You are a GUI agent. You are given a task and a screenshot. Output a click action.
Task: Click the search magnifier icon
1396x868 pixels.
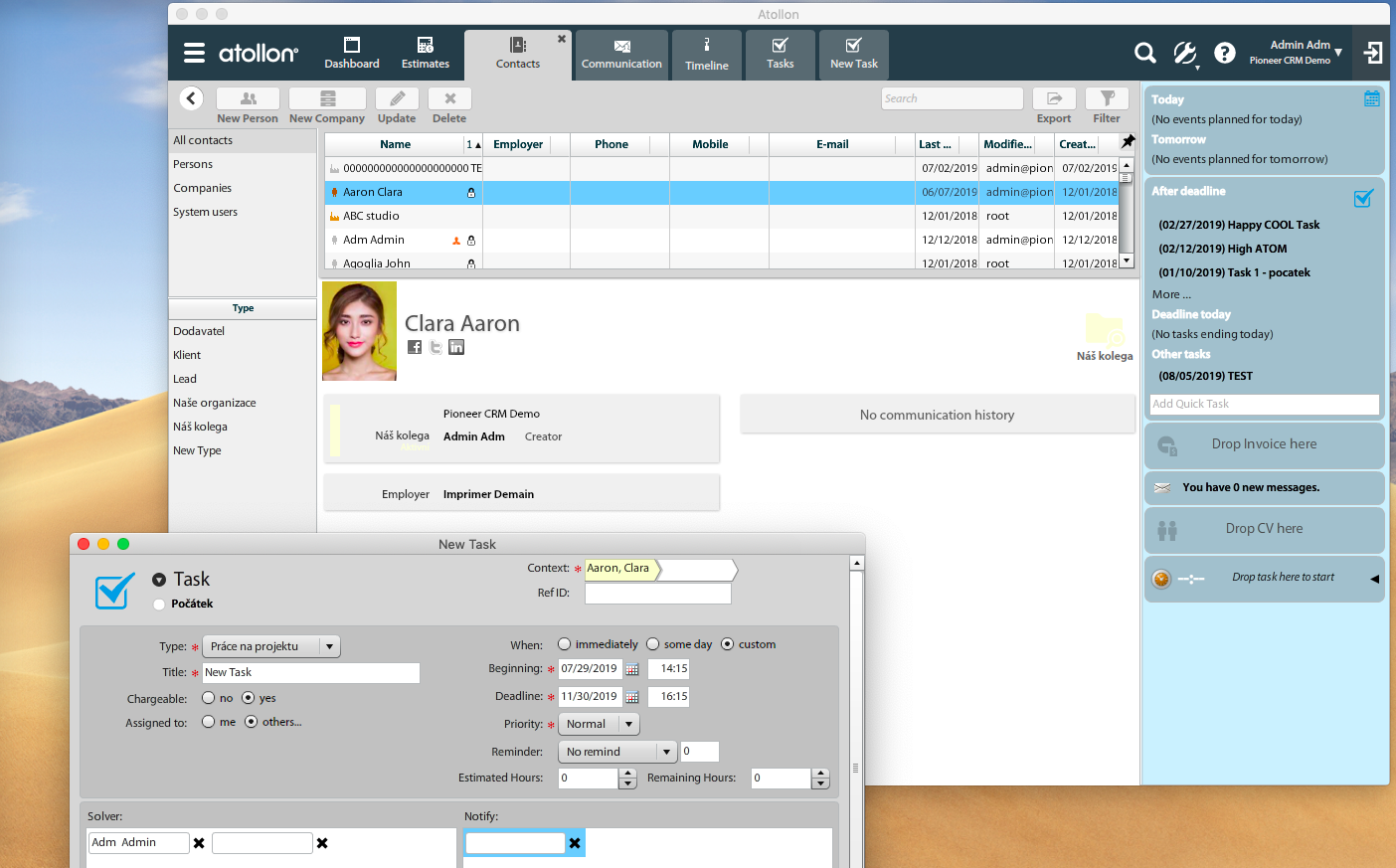[1145, 53]
